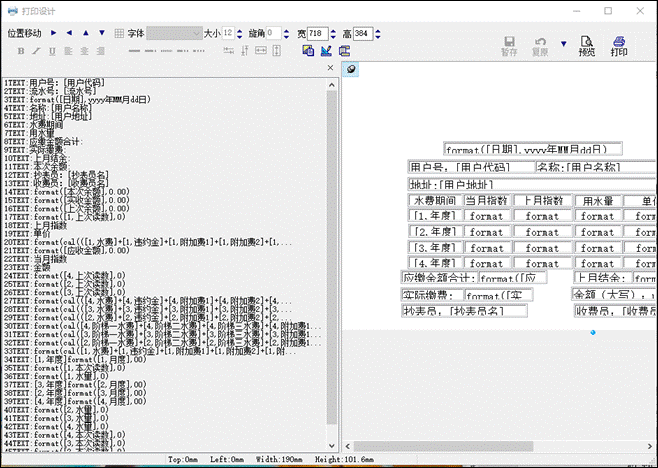Viewport: 658px width, 468px height.
Task: Click the 大小 size input field
Action: click(228, 33)
